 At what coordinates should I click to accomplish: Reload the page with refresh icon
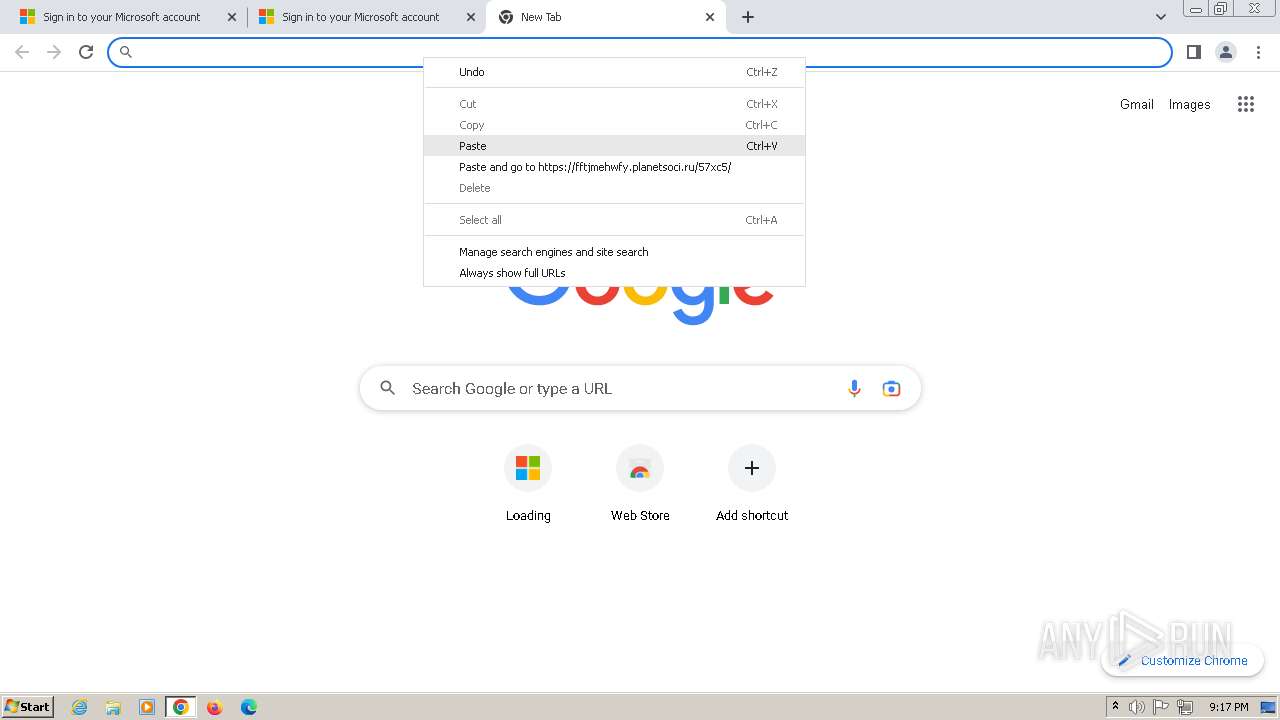click(86, 52)
